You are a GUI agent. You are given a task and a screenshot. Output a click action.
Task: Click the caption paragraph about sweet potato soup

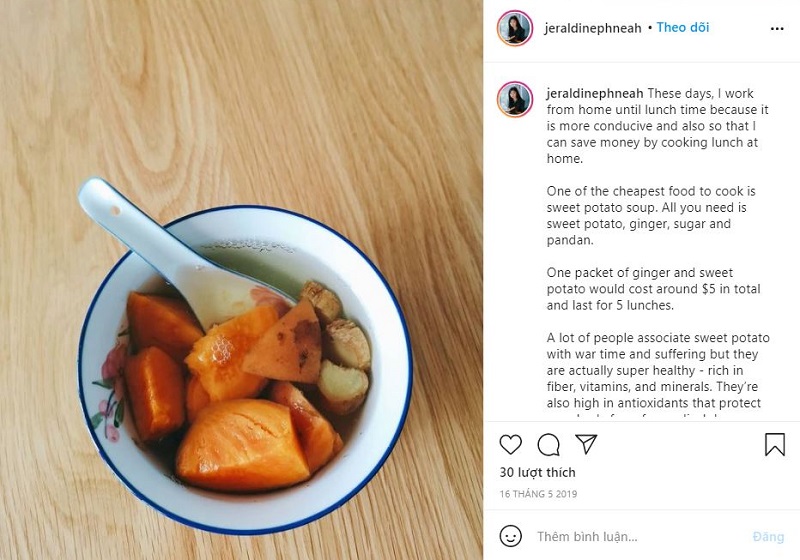click(x=651, y=215)
